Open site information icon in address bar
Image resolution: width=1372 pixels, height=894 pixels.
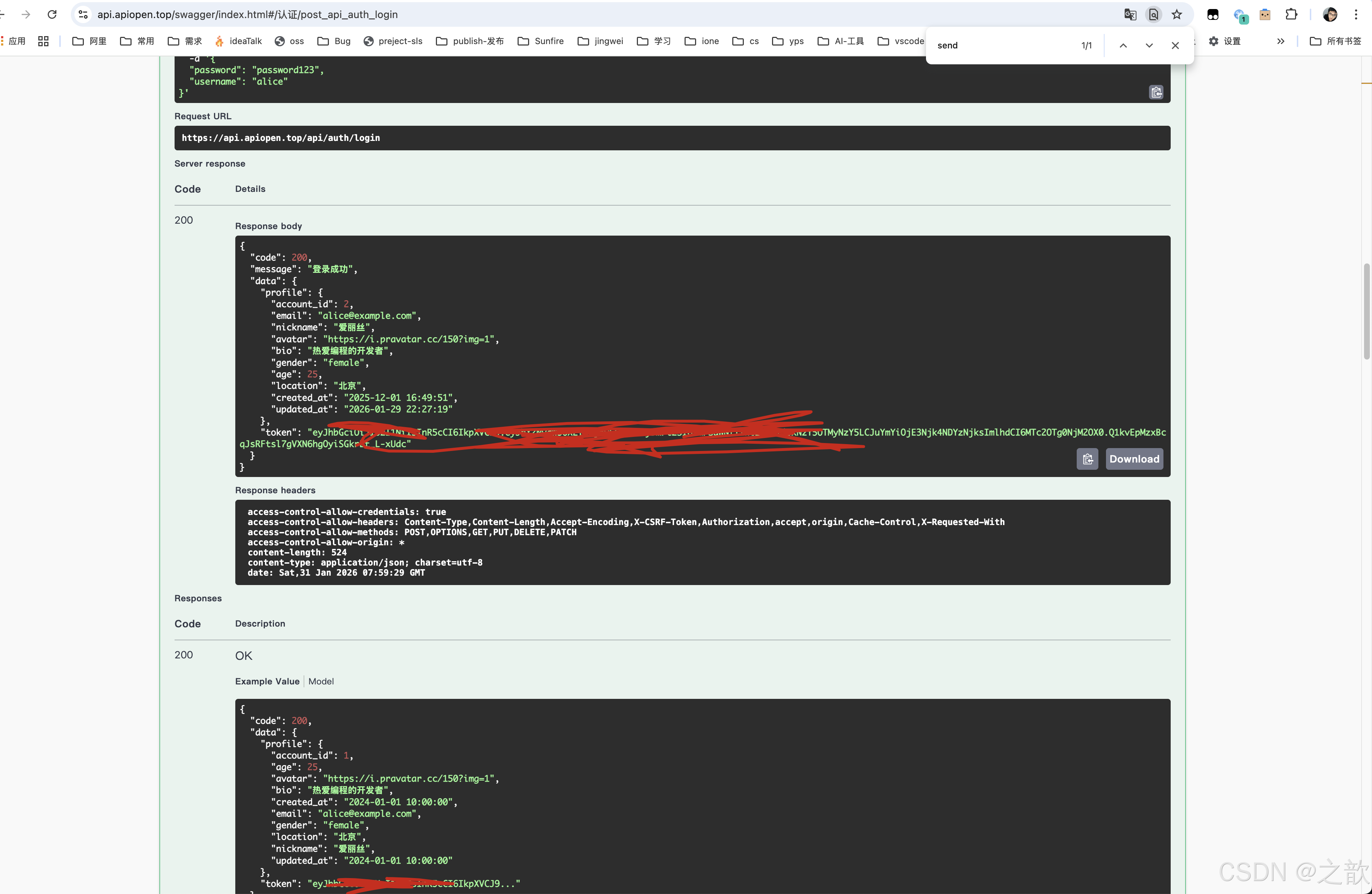tap(83, 14)
